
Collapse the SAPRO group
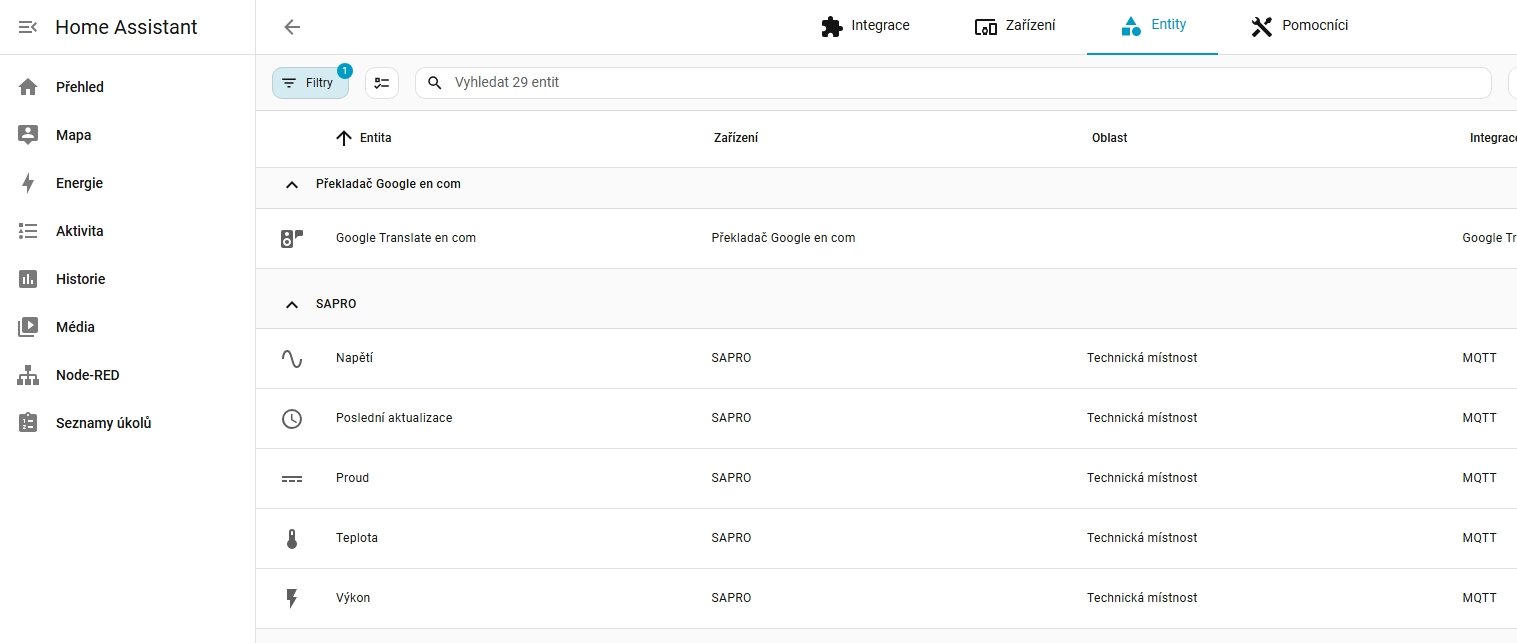tap(292, 304)
